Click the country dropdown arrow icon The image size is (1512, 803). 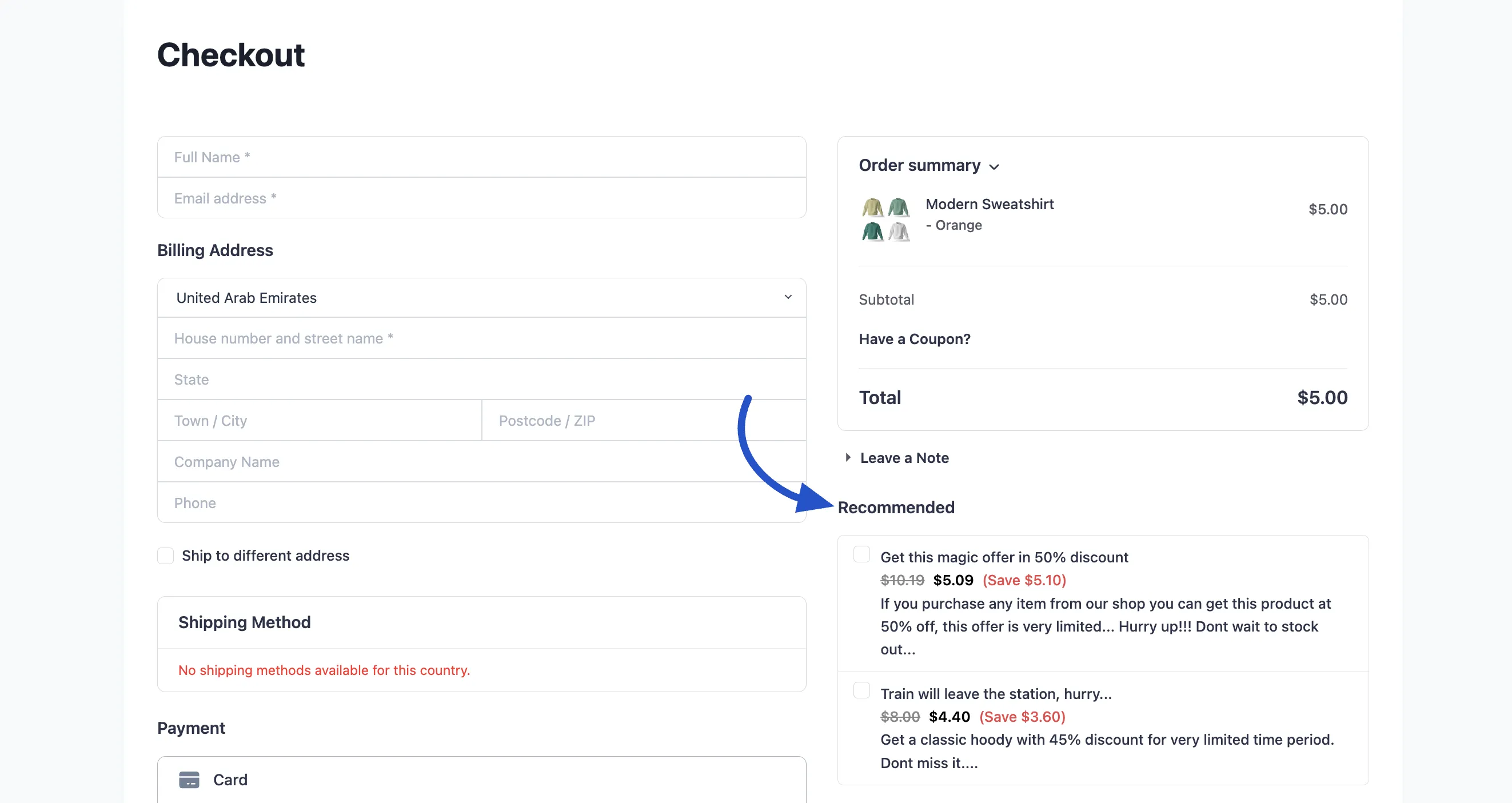(788, 297)
